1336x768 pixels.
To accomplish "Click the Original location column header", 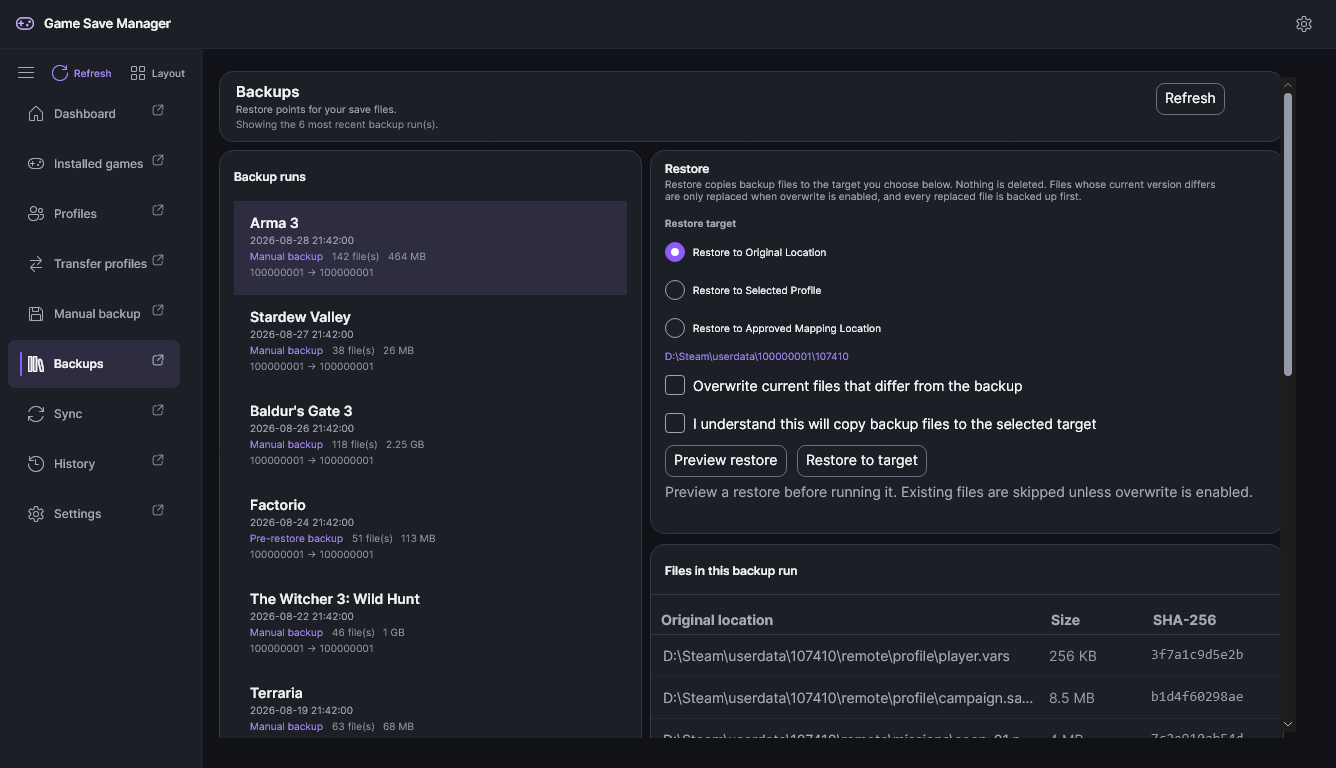I will [x=717, y=620].
